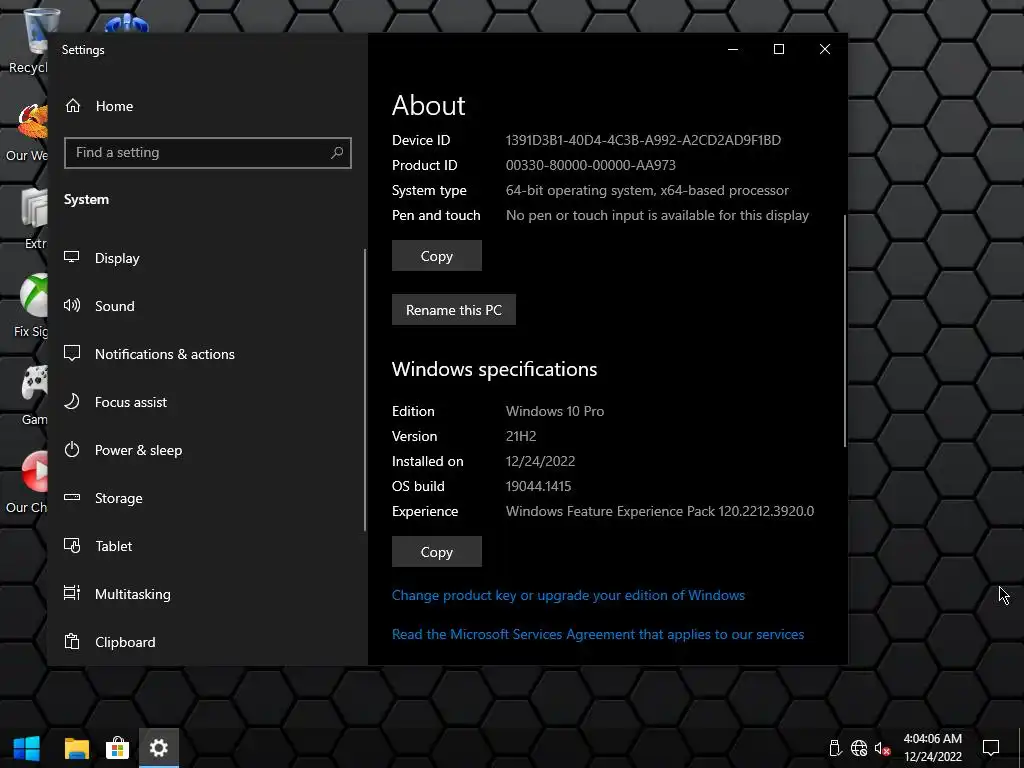The height and width of the screenshot is (768, 1024).
Task: Select the Product ID value 00330-80000-00000-AA973
Action: coord(590,165)
